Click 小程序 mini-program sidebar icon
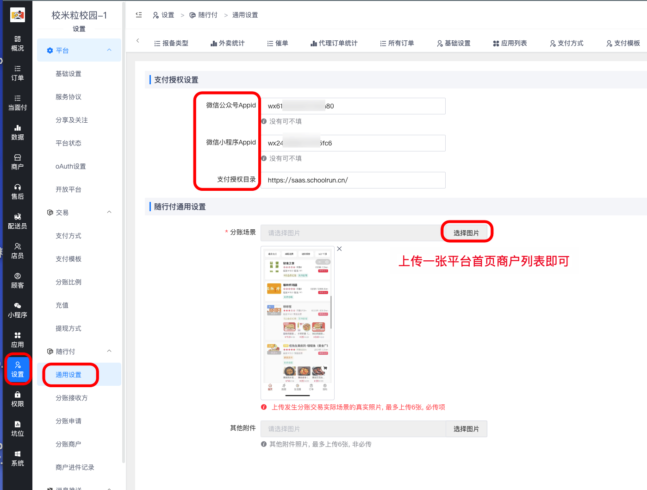 (x=17, y=310)
